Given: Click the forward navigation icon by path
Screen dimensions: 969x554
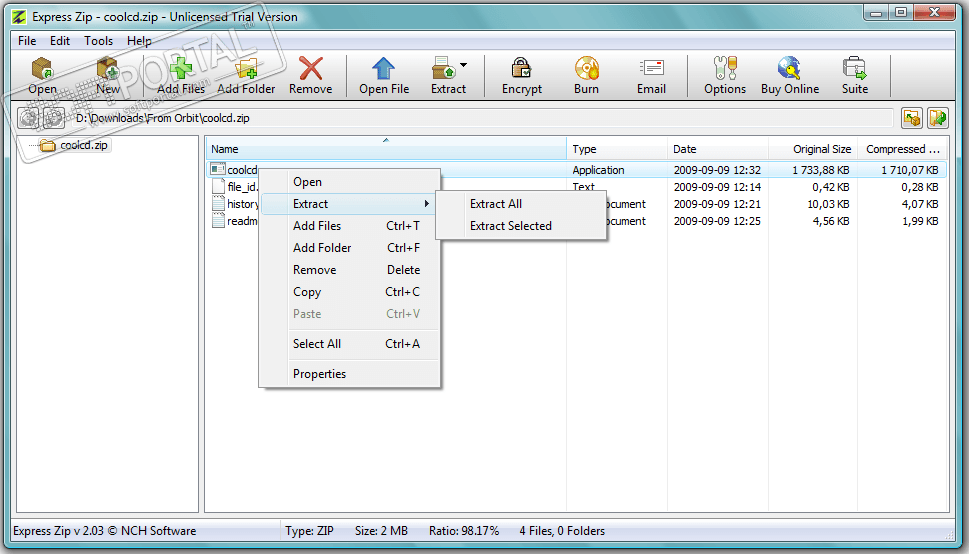Looking at the screenshot, I should coord(54,117).
